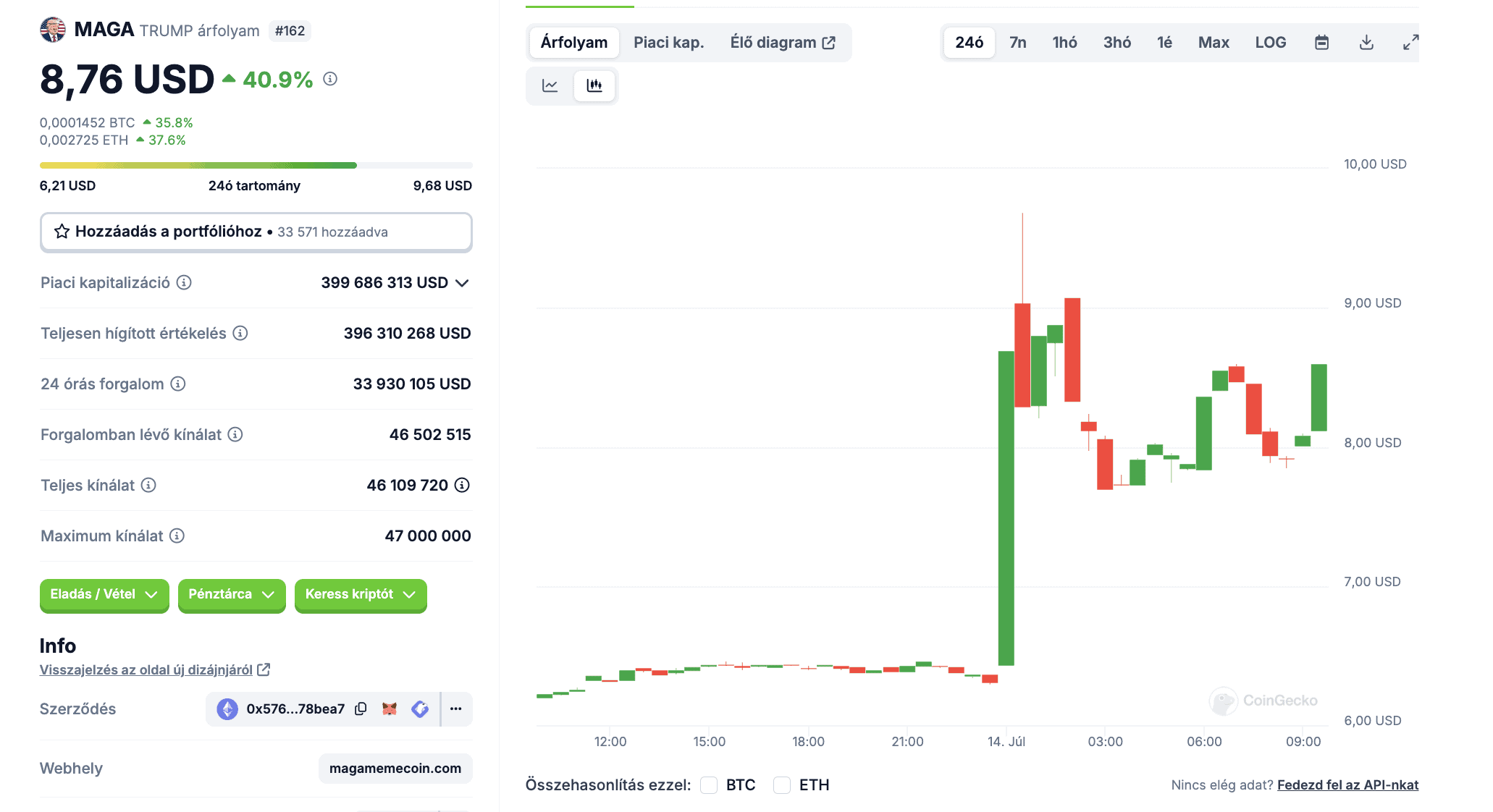Click the 9,68 USD range high value
The height and width of the screenshot is (812, 1493).
[442, 186]
